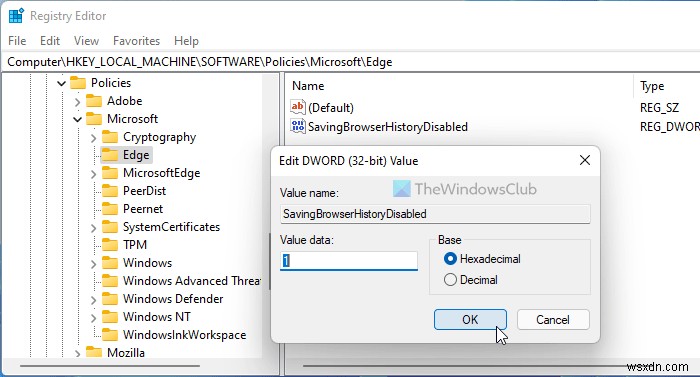Click the Value data input field
This screenshot has width=700, height=377.
pos(349,261)
